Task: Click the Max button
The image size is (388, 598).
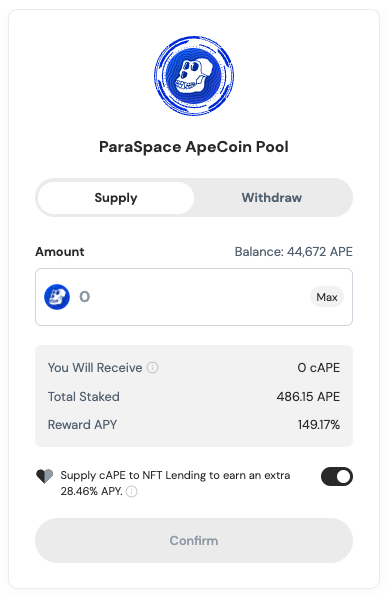Action: [327, 297]
